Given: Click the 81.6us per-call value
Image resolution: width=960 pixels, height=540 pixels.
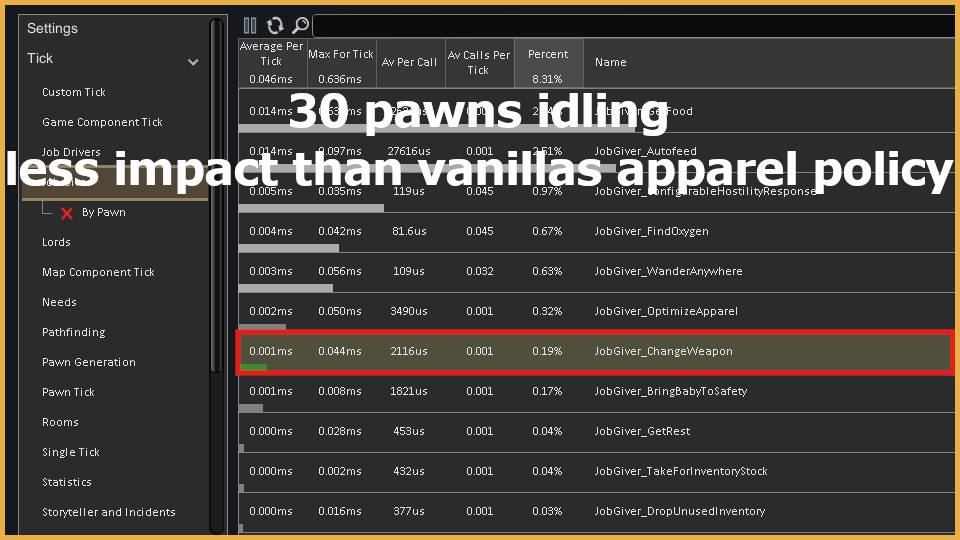Looking at the screenshot, I should pos(409,231).
